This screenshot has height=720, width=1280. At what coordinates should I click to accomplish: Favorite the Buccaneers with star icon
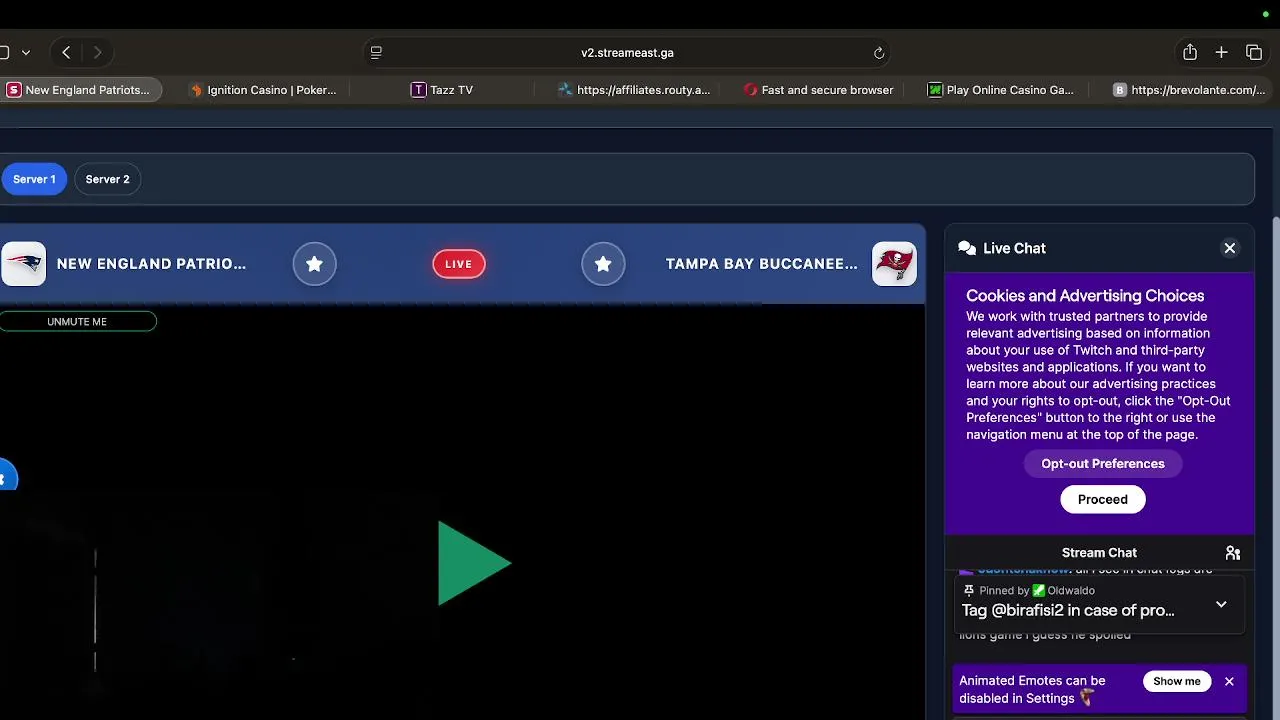[603, 264]
